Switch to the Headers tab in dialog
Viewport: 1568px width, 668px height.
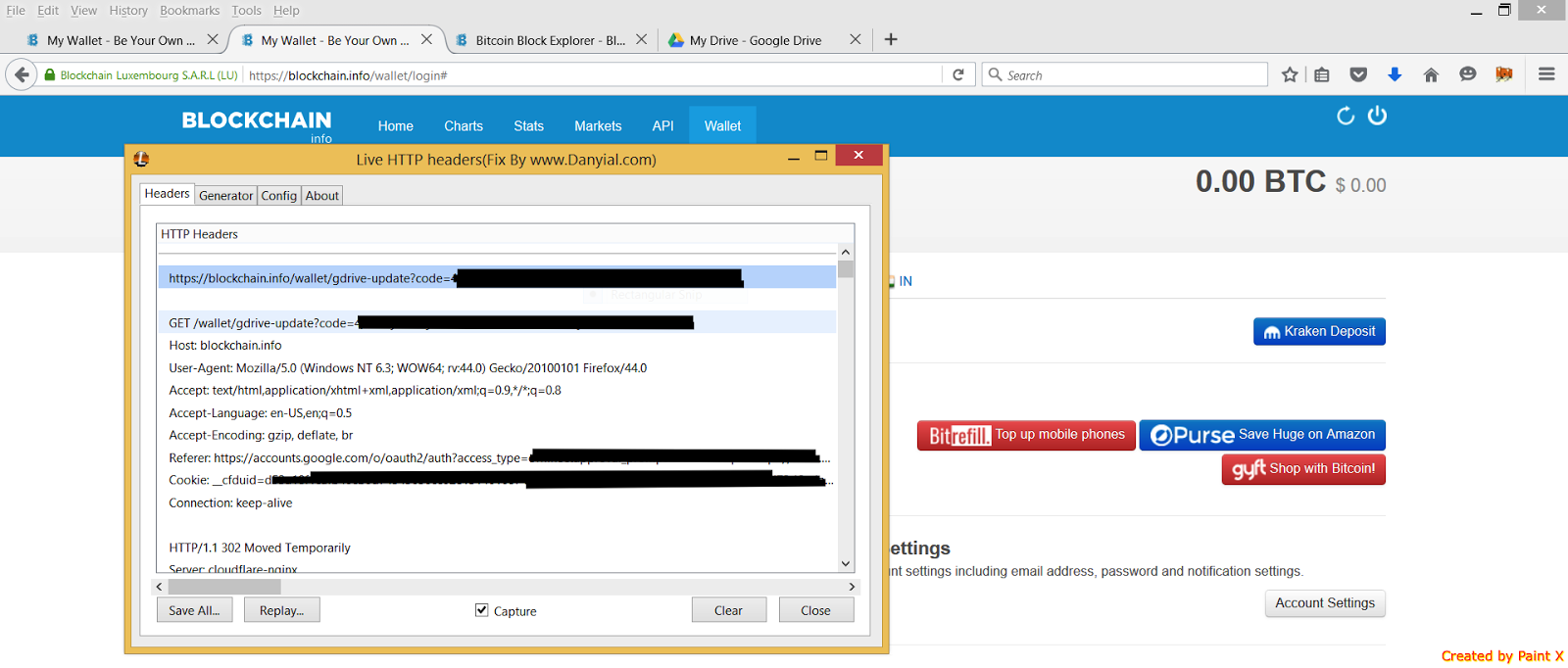[x=167, y=194]
